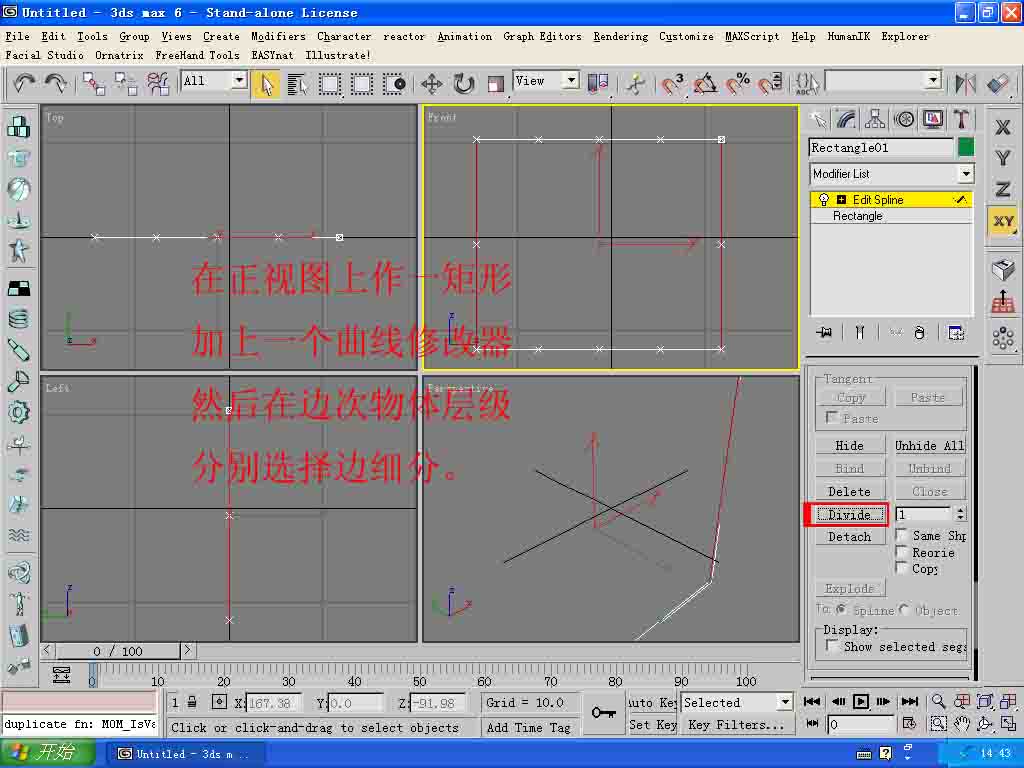This screenshot has width=1024, height=768.
Task: Toggle the Angle Snap icon
Action: point(705,84)
